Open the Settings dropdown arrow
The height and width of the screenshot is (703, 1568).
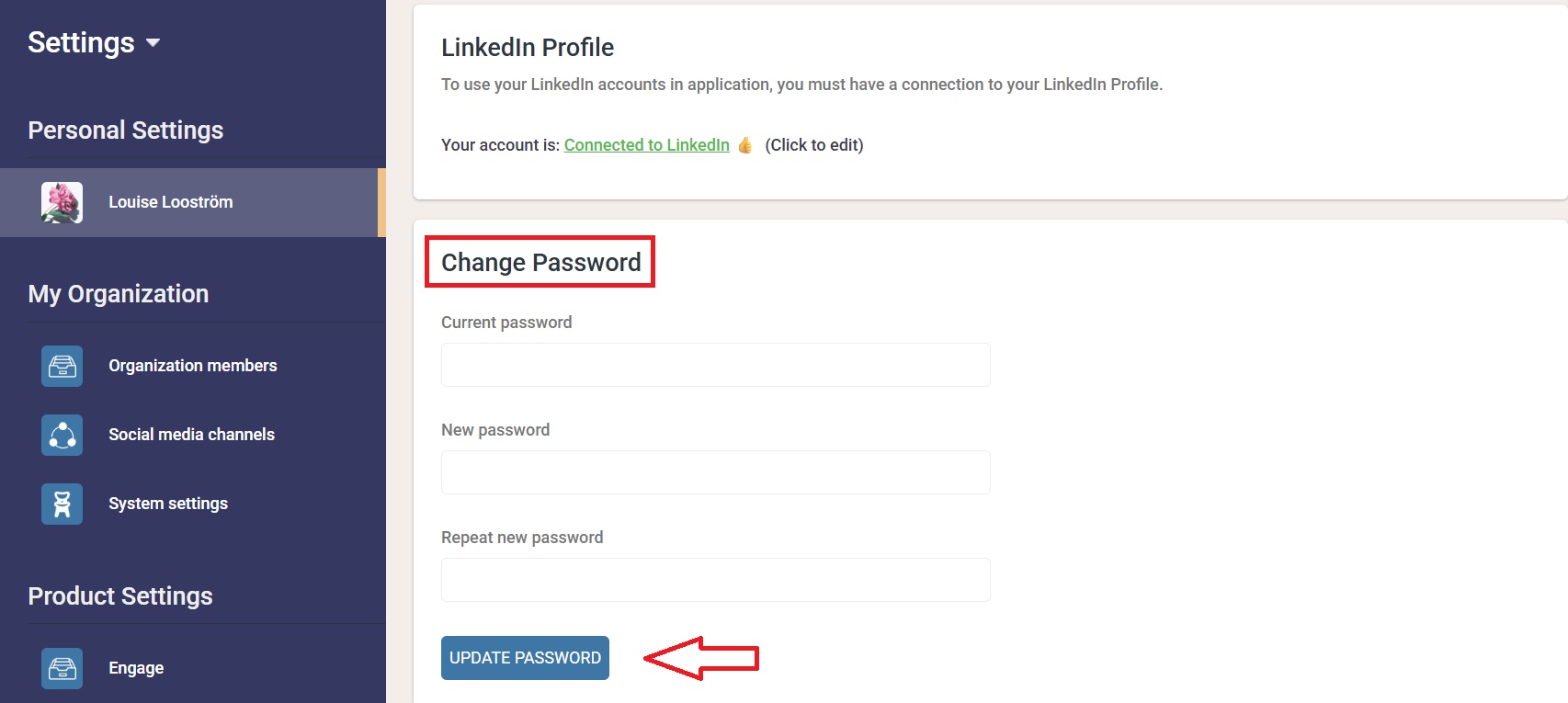click(x=153, y=43)
